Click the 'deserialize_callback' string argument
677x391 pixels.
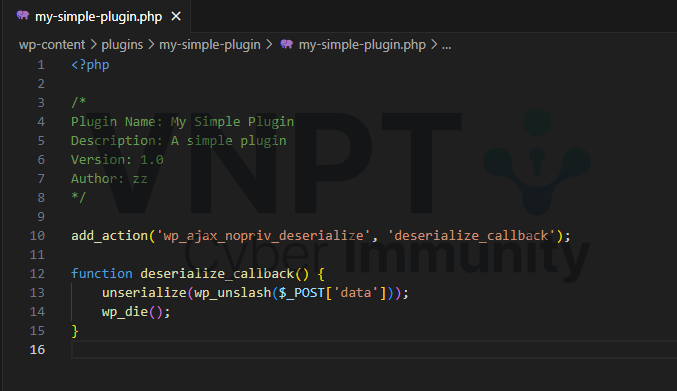(471, 236)
